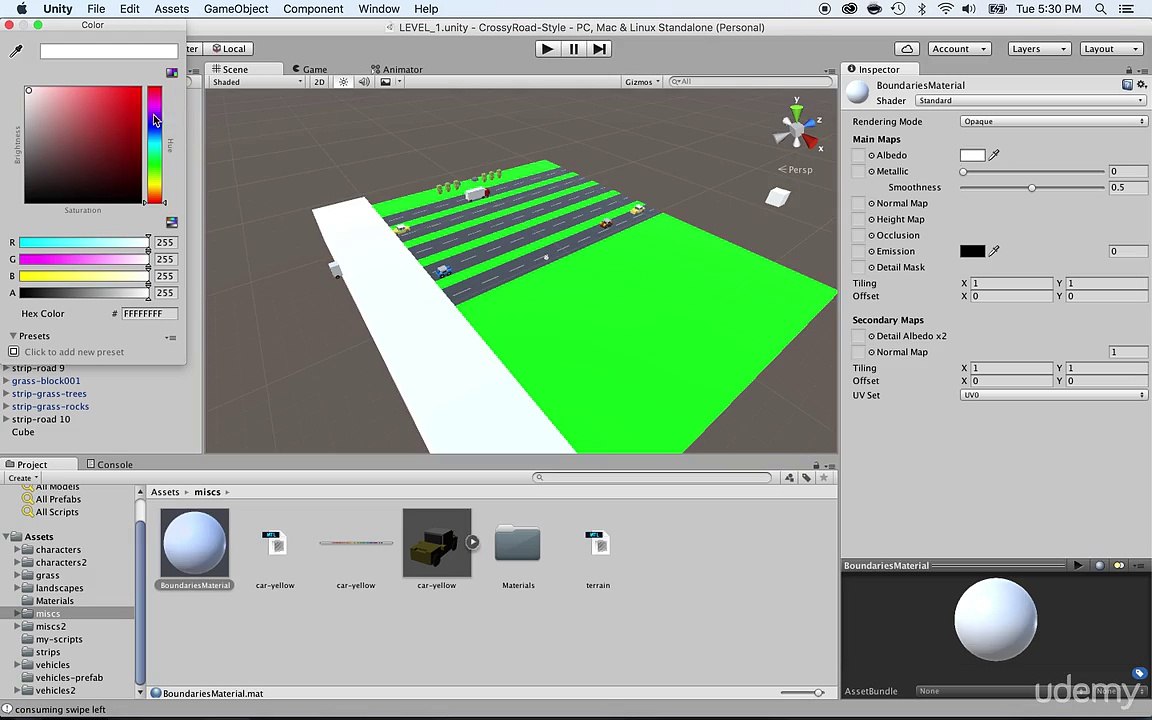
Task: Open macOS Wi-Fi status menu
Action: pyautogui.click(x=946, y=9)
